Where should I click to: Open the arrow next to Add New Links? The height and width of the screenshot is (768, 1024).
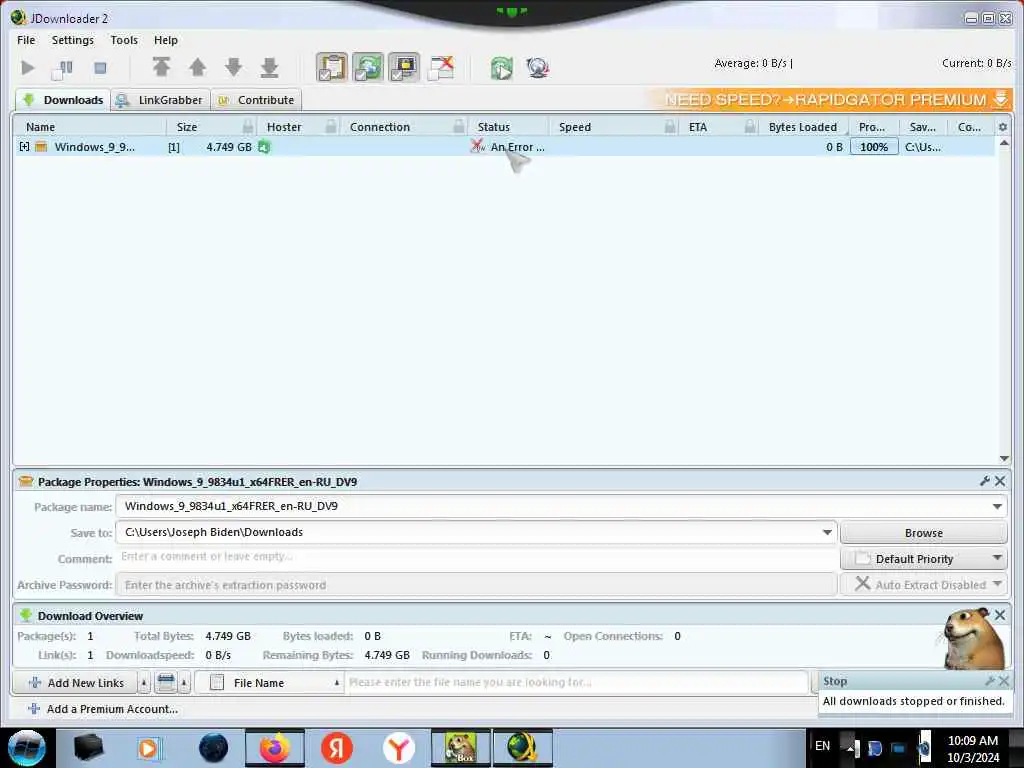(144, 683)
